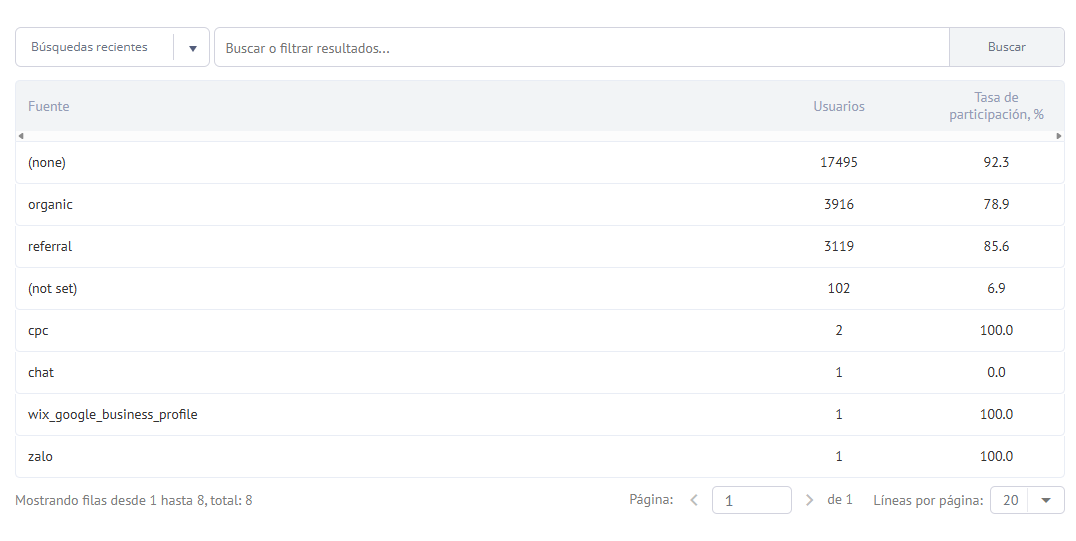Viewport: 1076px width, 541px height.
Task: Open the Búsquedas recientes dropdown arrow
Action: [193, 48]
